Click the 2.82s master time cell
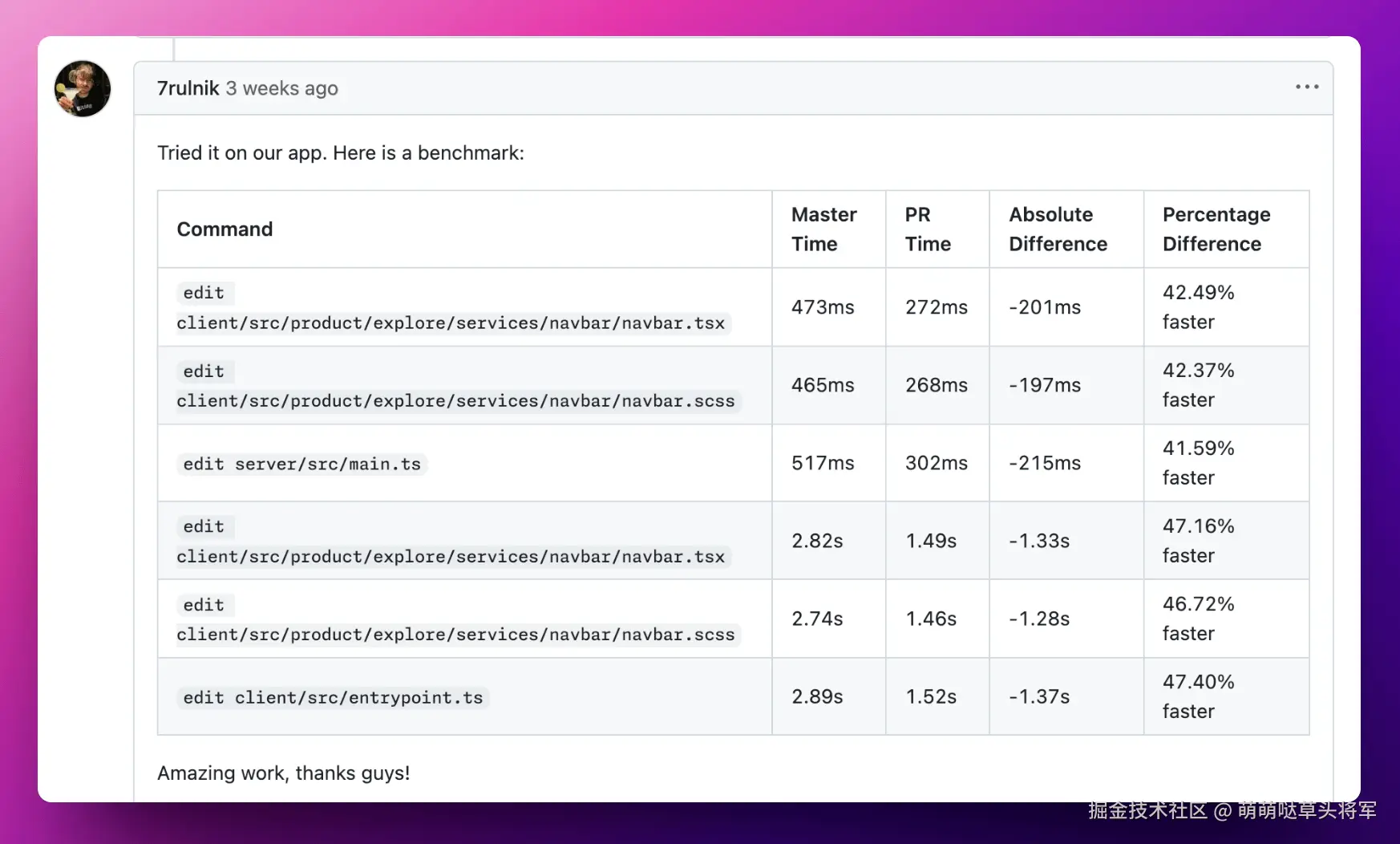The image size is (1400, 844). pos(817,541)
